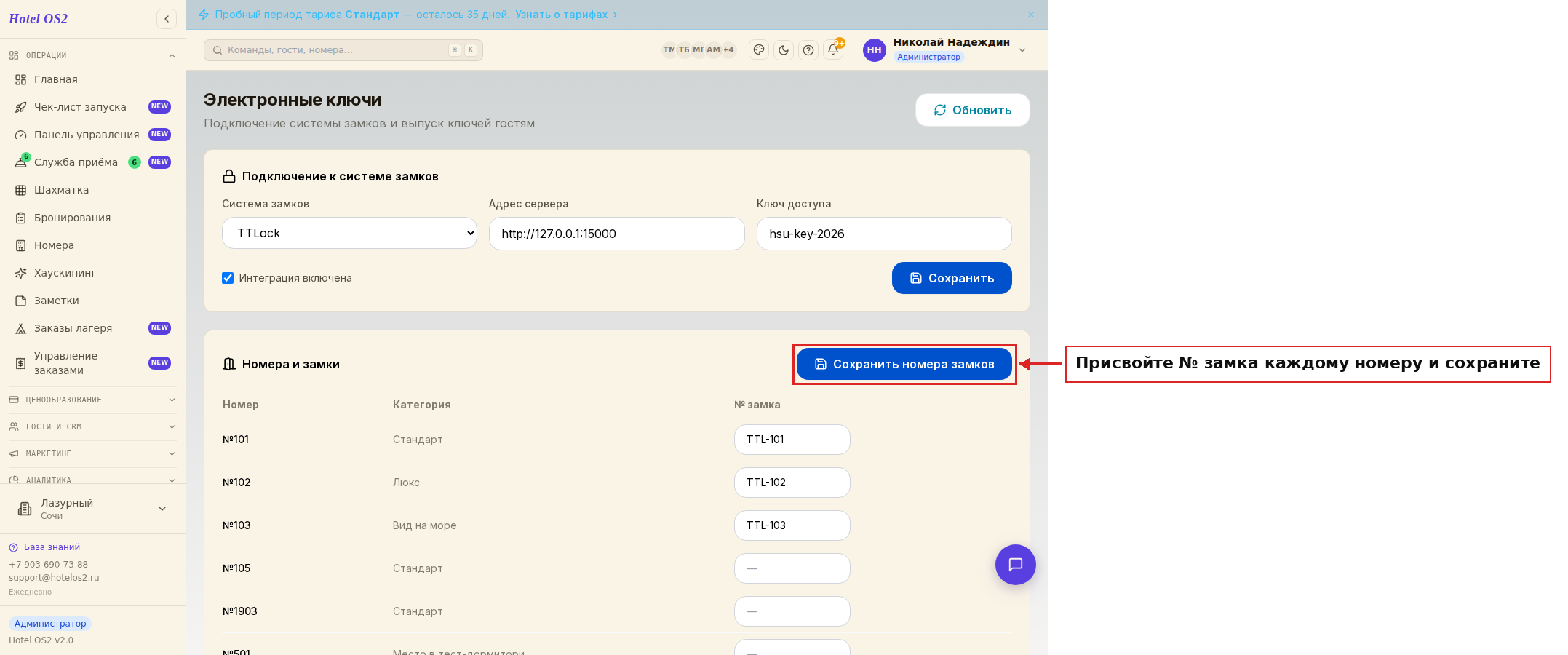Image resolution: width=1568 pixels, height=655 pixels.
Task: Click the Вид на море category cell
Action: 425,525
